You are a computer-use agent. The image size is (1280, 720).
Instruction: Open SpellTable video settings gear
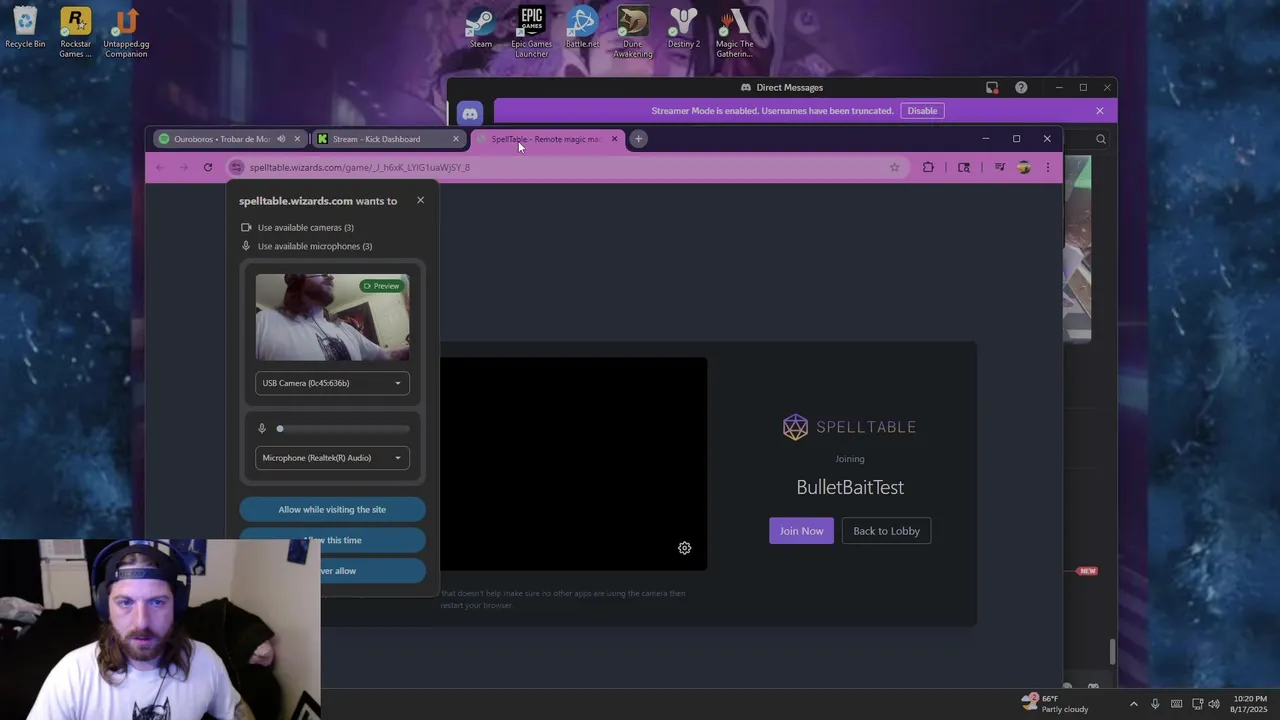[684, 548]
